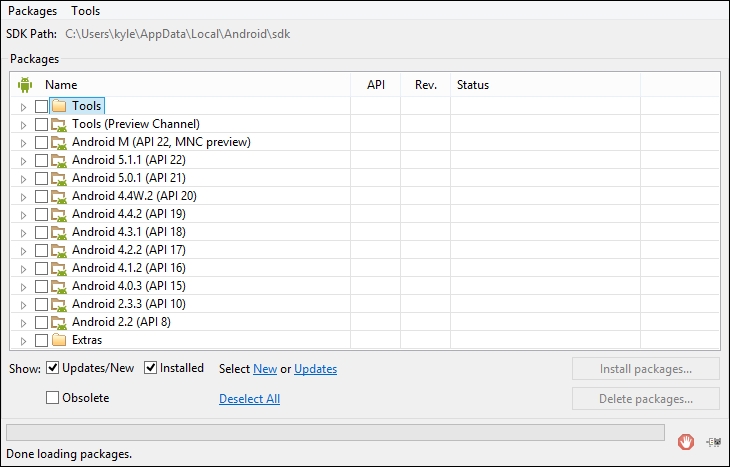Check the Tools (Preview Channel) checkbox
This screenshot has width=730, height=467.
click(x=41, y=124)
